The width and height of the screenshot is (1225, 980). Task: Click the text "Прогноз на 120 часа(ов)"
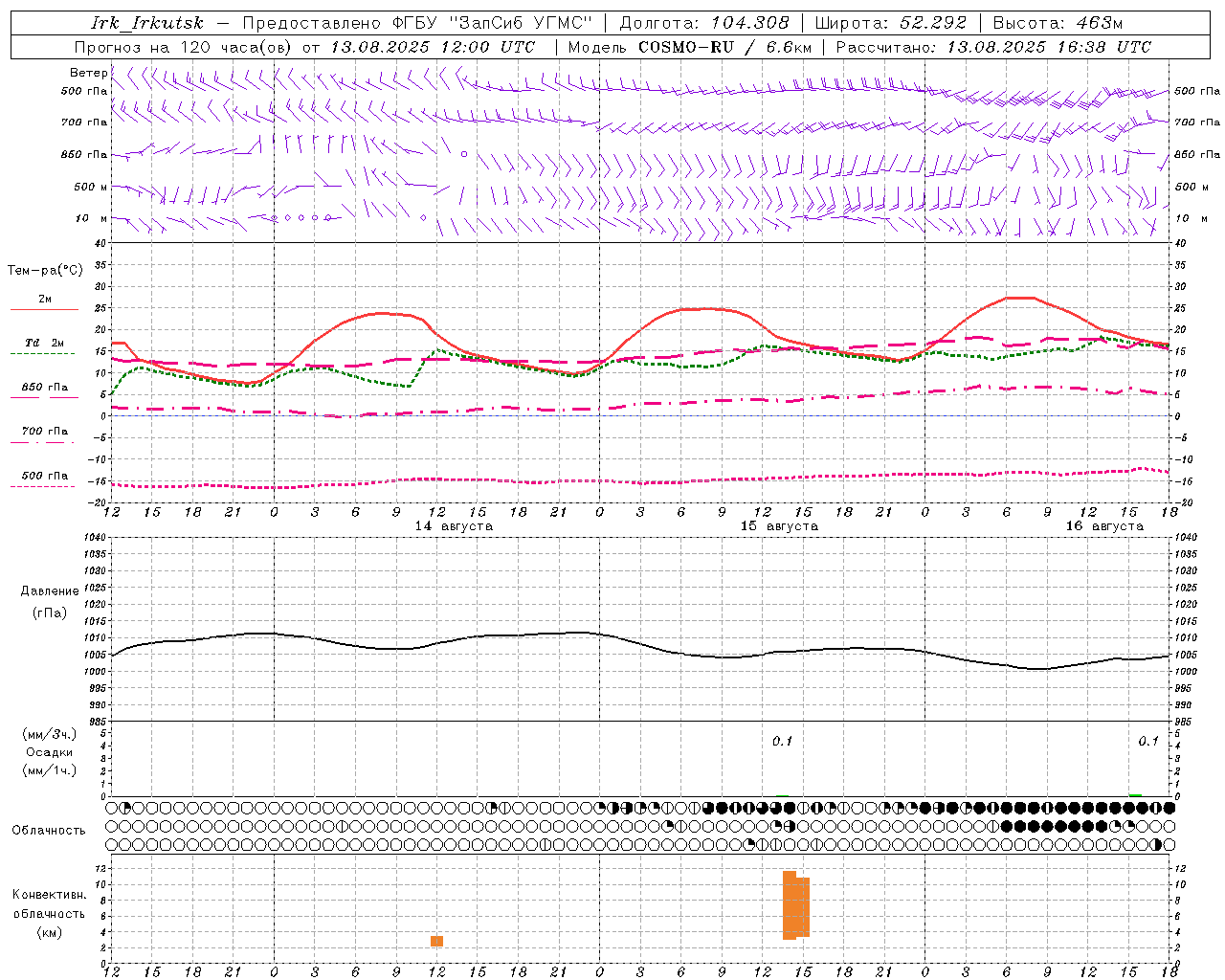point(184,47)
